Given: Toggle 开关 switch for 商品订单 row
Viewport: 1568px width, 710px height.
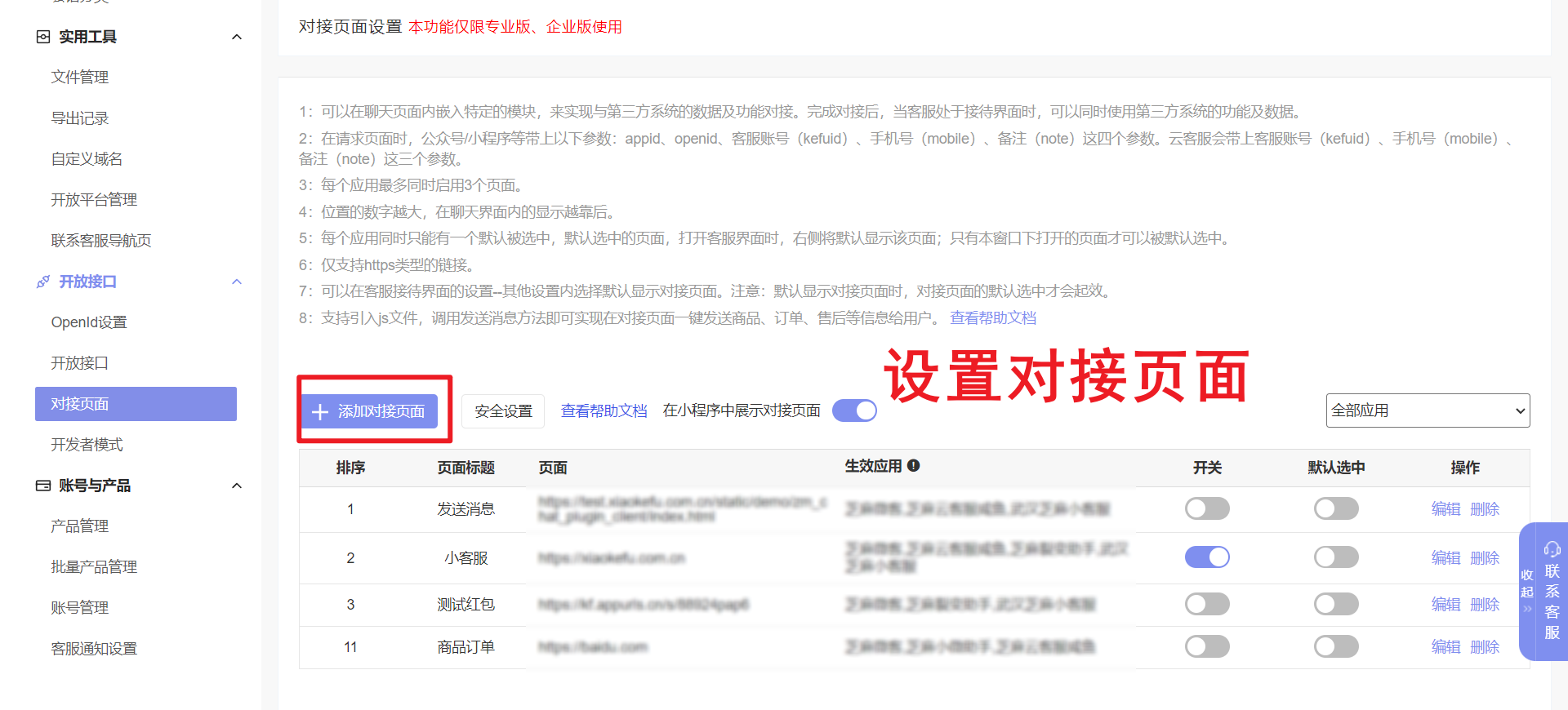Looking at the screenshot, I should click(1207, 646).
